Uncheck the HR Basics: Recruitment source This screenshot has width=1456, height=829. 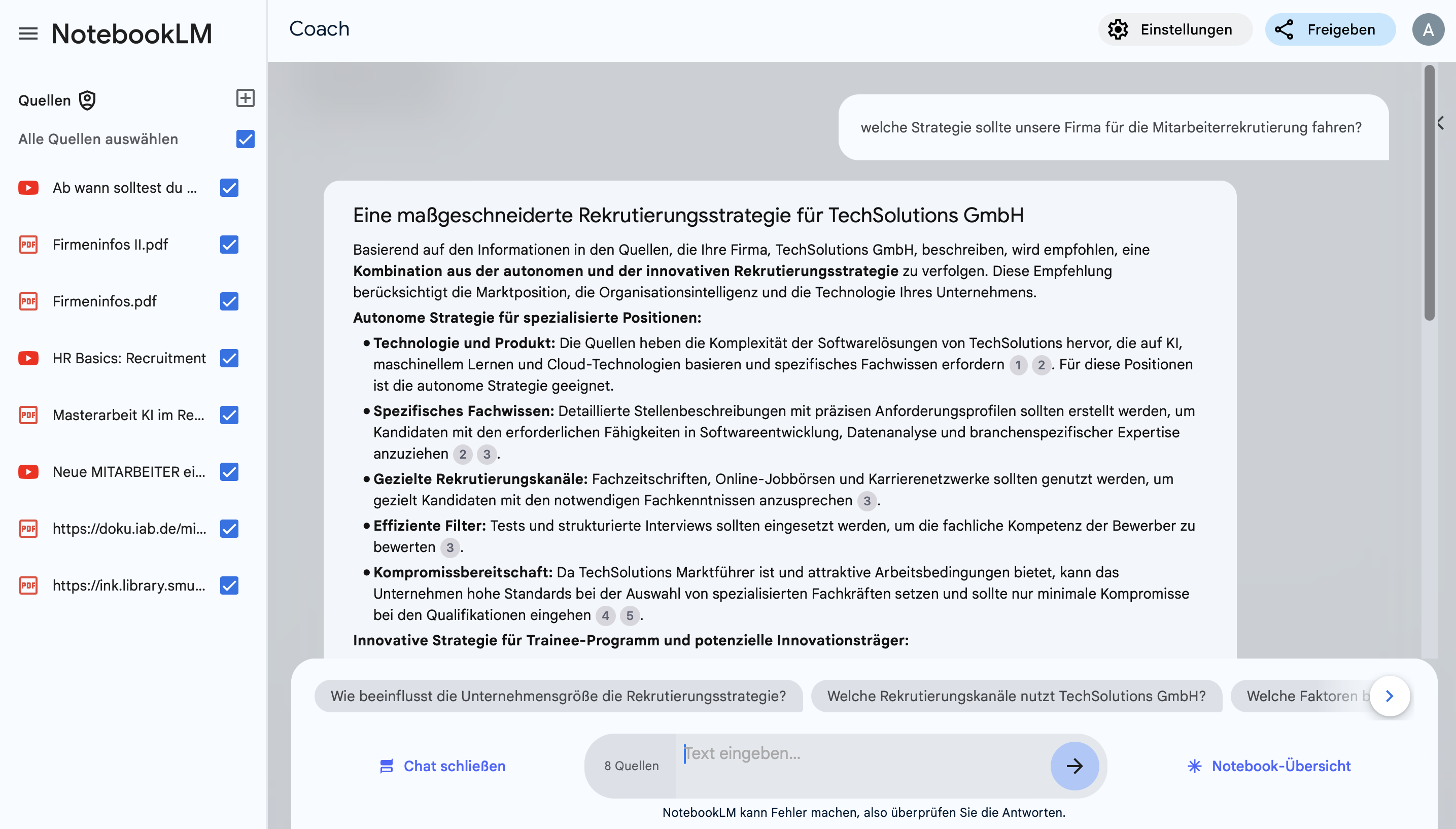tap(229, 358)
